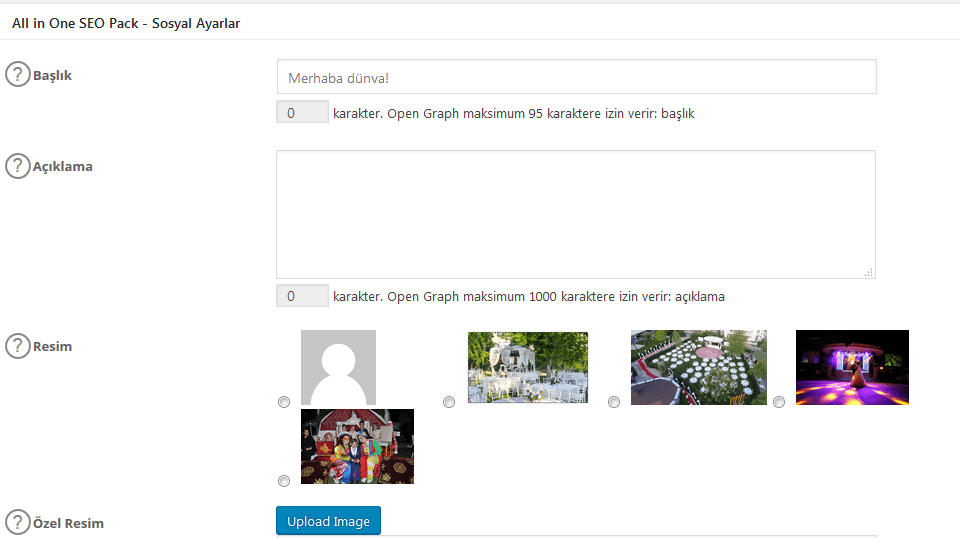Screen dimensions: 960x538
Task: Show help for the Resim field
Action: click(x=18, y=346)
